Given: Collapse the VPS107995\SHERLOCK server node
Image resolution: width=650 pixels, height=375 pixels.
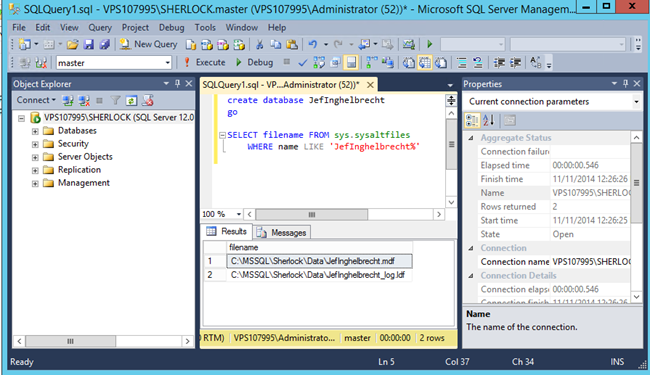Looking at the screenshot, I should (x=22, y=119).
